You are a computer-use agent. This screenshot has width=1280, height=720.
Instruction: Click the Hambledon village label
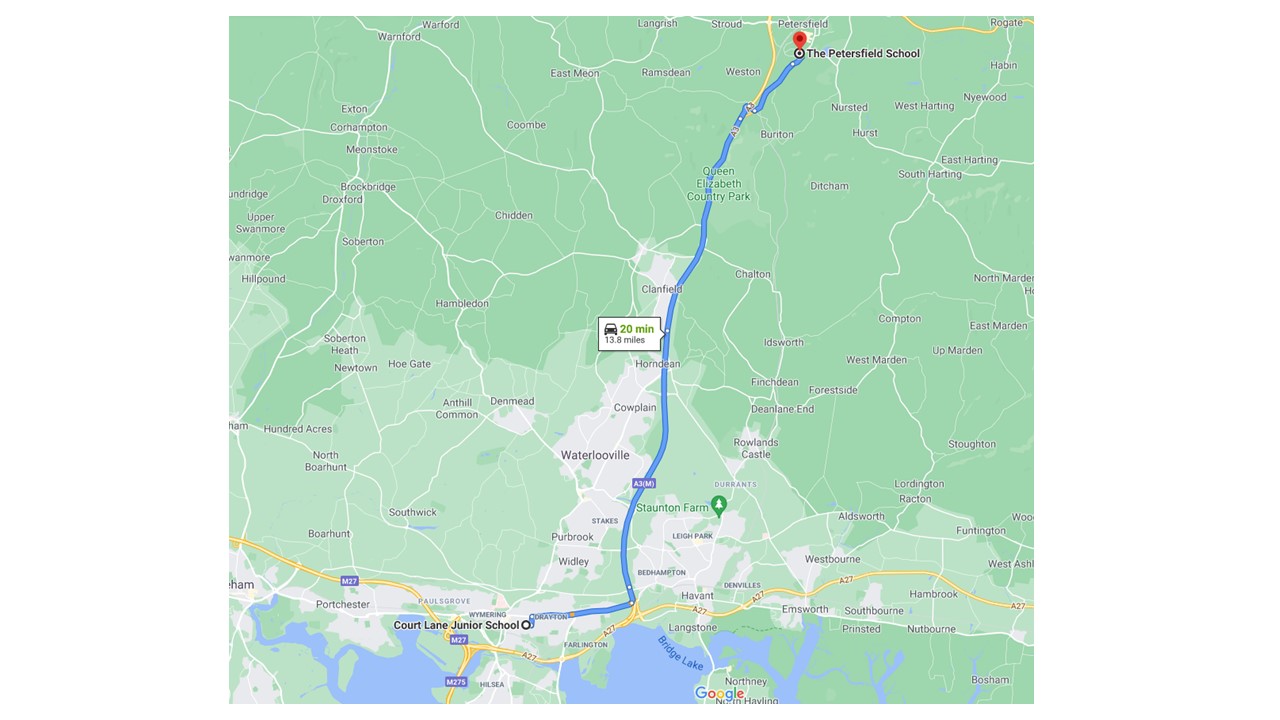(462, 304)
